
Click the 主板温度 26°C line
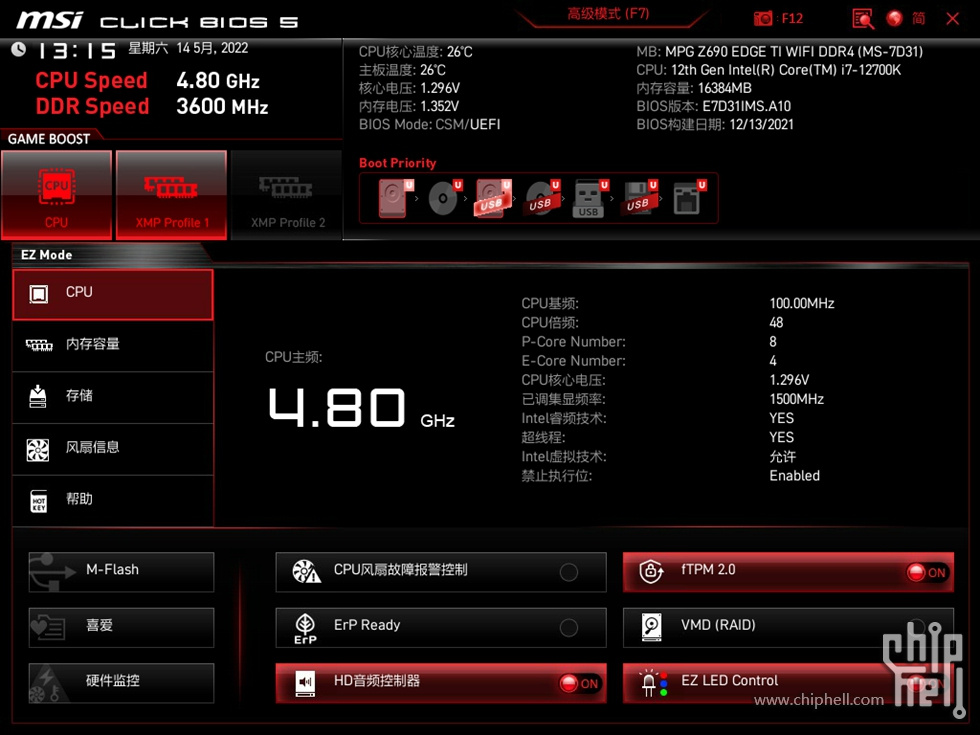pyautogui.click(x=402, y=70)
